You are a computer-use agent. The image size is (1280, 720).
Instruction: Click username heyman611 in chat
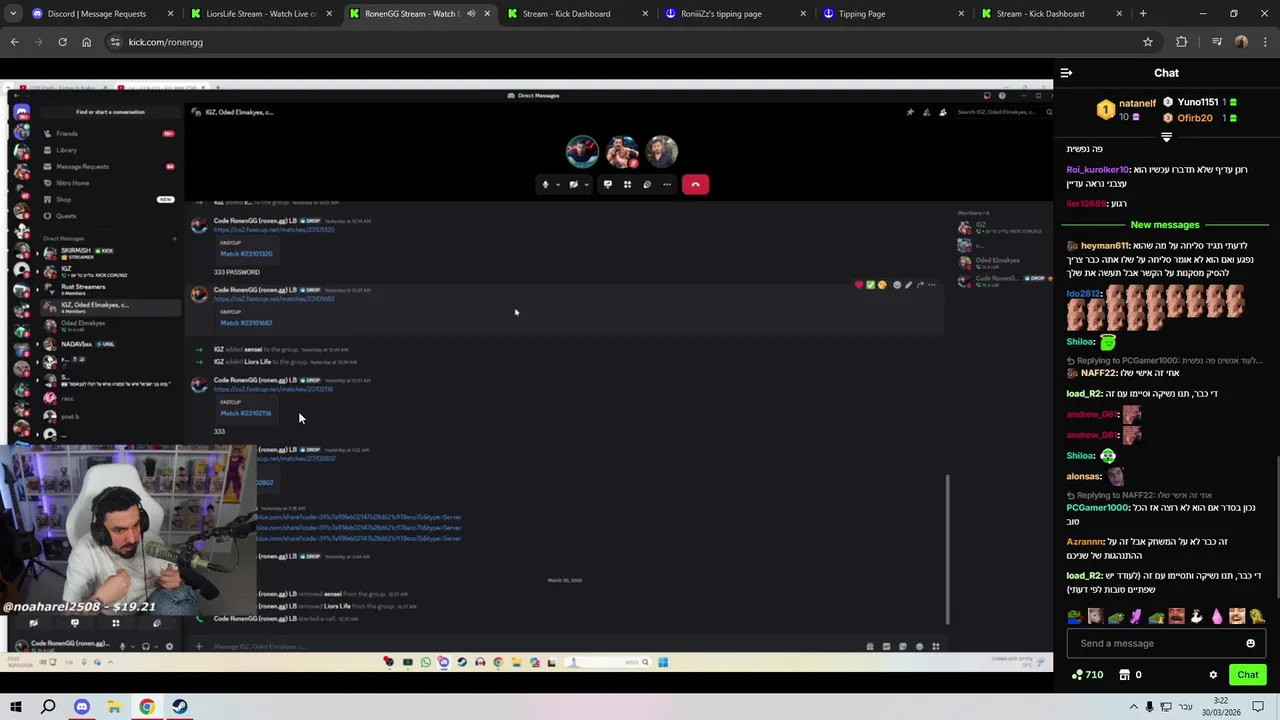pos(1104,246)
